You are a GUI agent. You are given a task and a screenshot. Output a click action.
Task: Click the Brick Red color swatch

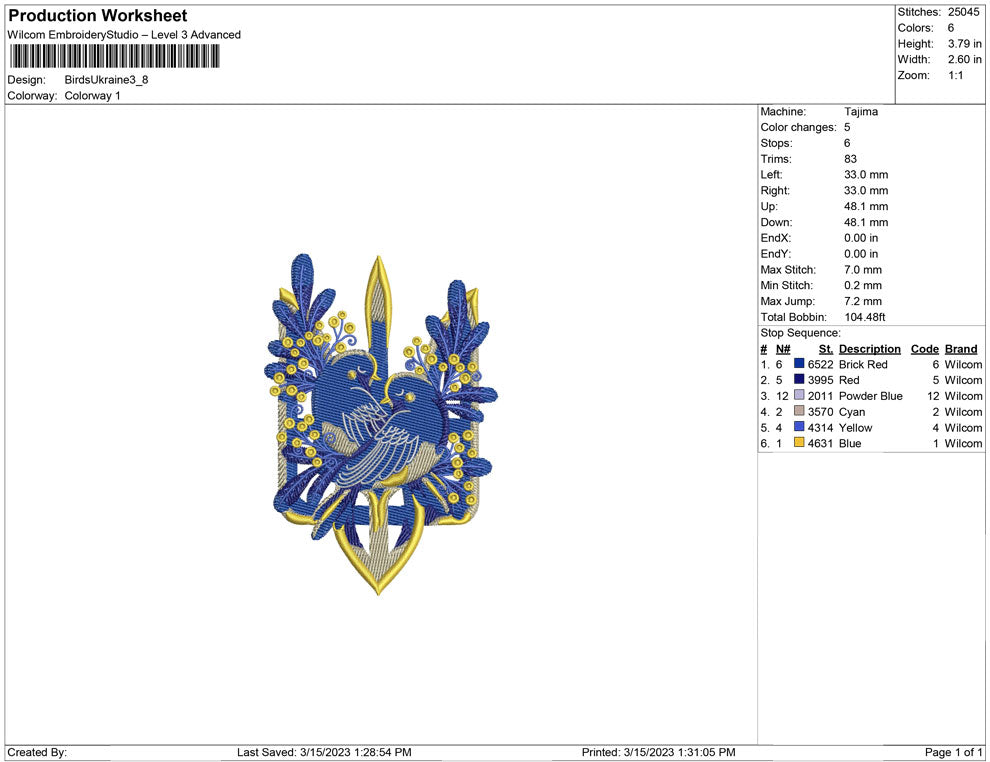[x=799, y=365]
